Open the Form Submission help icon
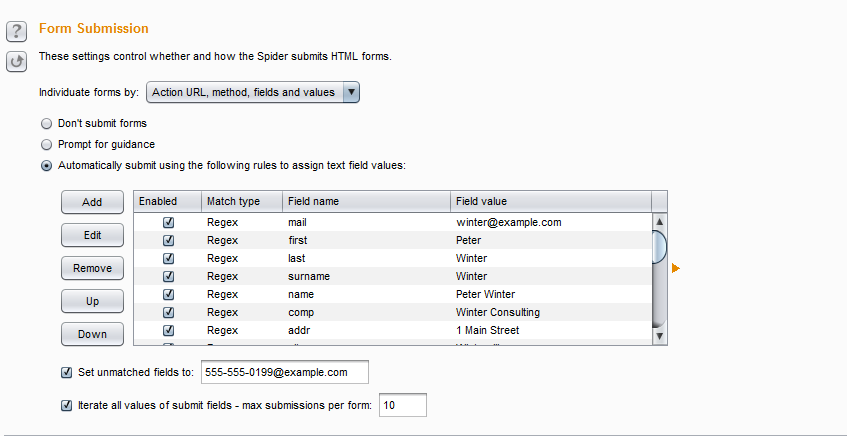 point(16,32)
